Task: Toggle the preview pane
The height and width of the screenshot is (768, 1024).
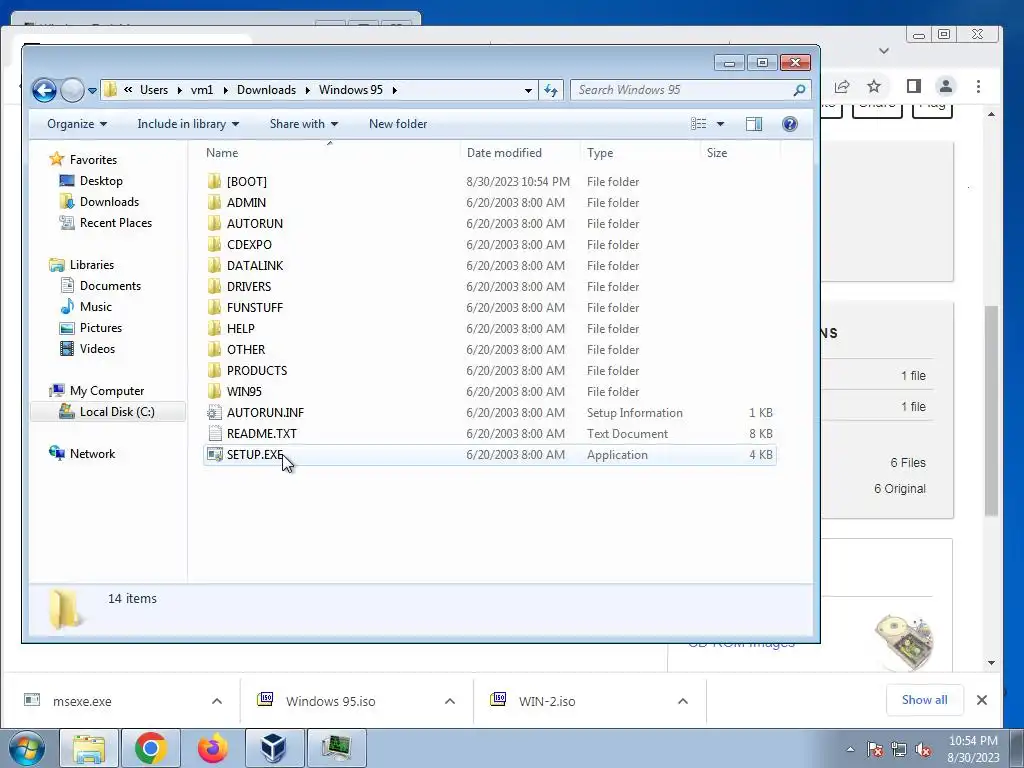Action: pos(754,124)
